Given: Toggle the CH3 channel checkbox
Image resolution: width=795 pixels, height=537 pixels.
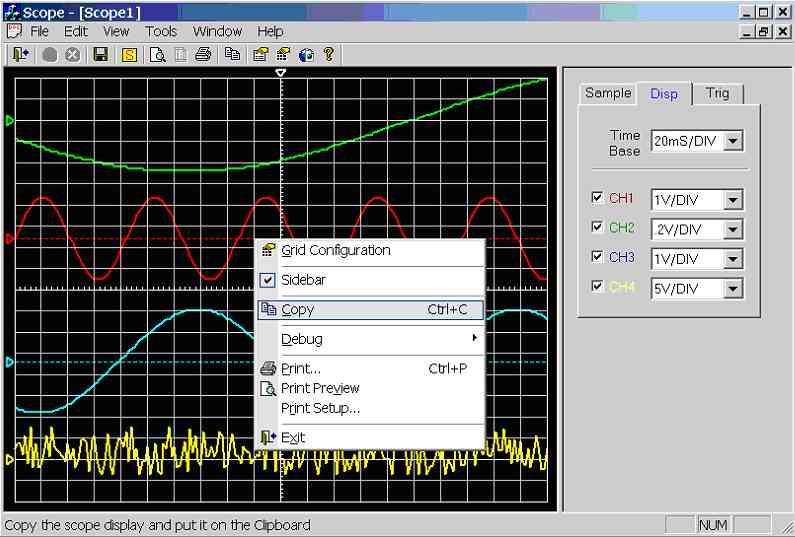Looking at the screenshot, I should [598, 257].
